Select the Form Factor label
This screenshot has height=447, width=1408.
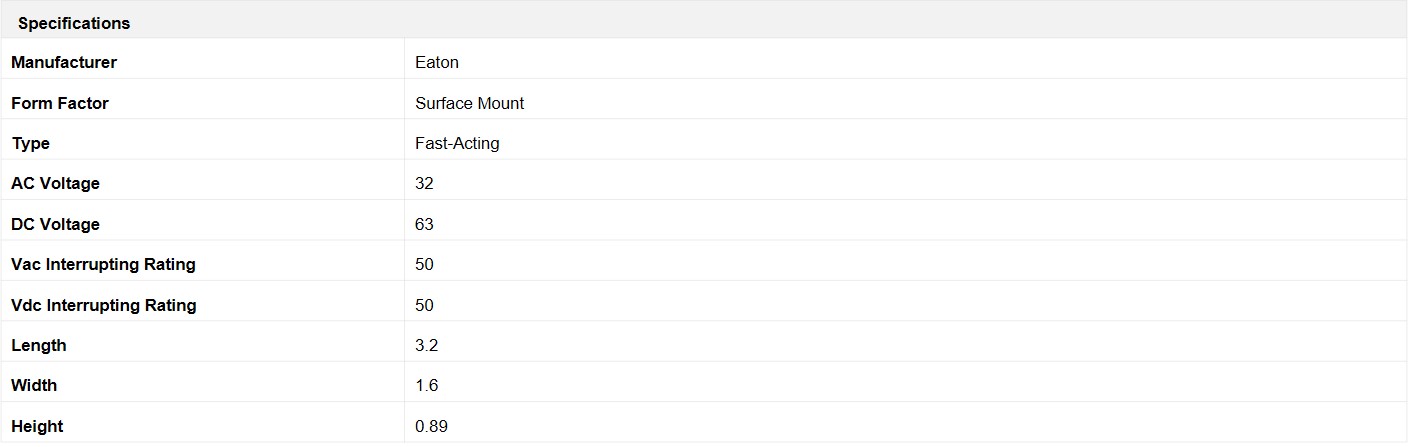[x=60, y=103]
